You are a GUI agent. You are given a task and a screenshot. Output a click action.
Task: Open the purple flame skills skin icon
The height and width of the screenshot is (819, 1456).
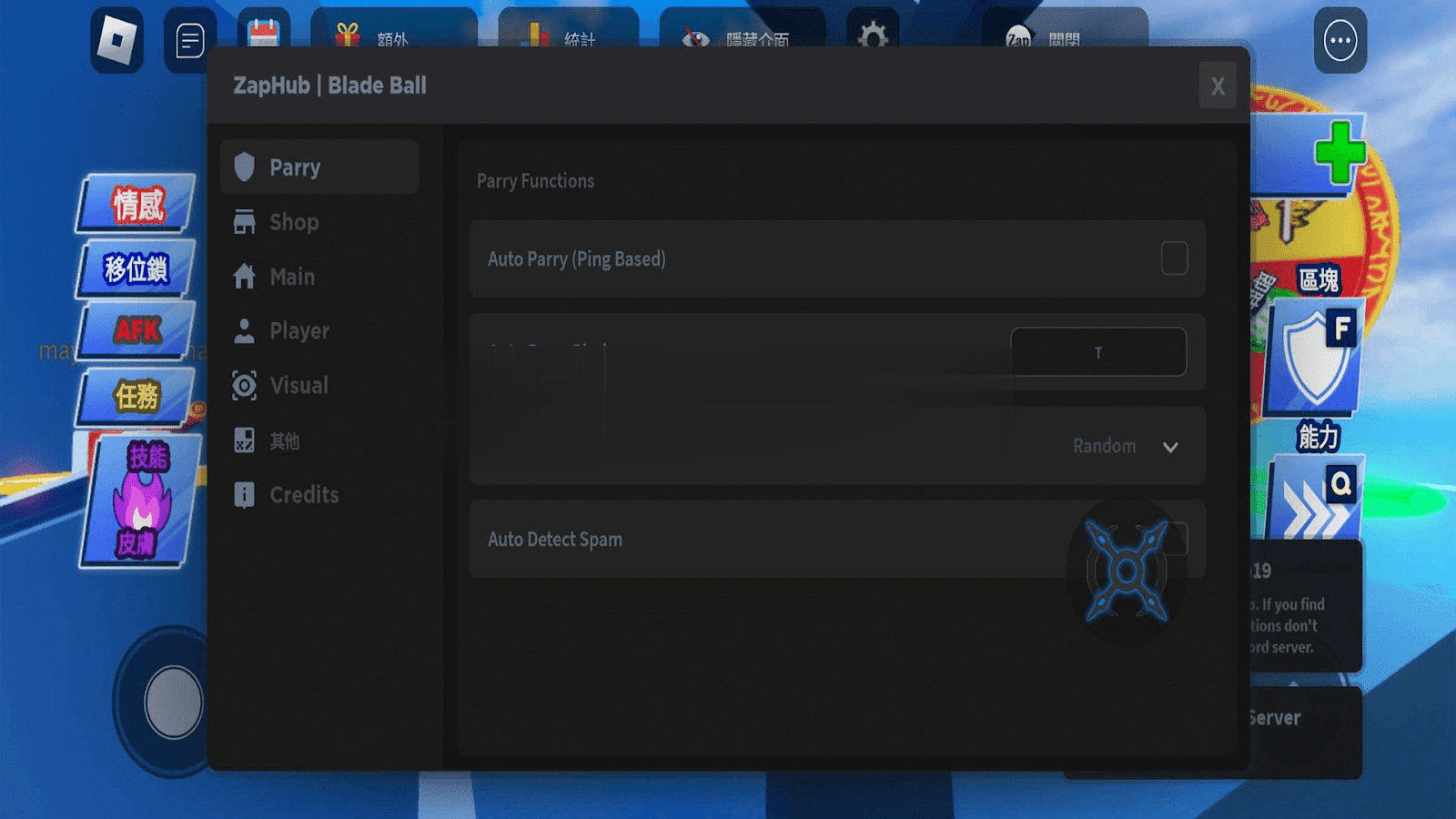pyautogui.click(x=140, y=501)
